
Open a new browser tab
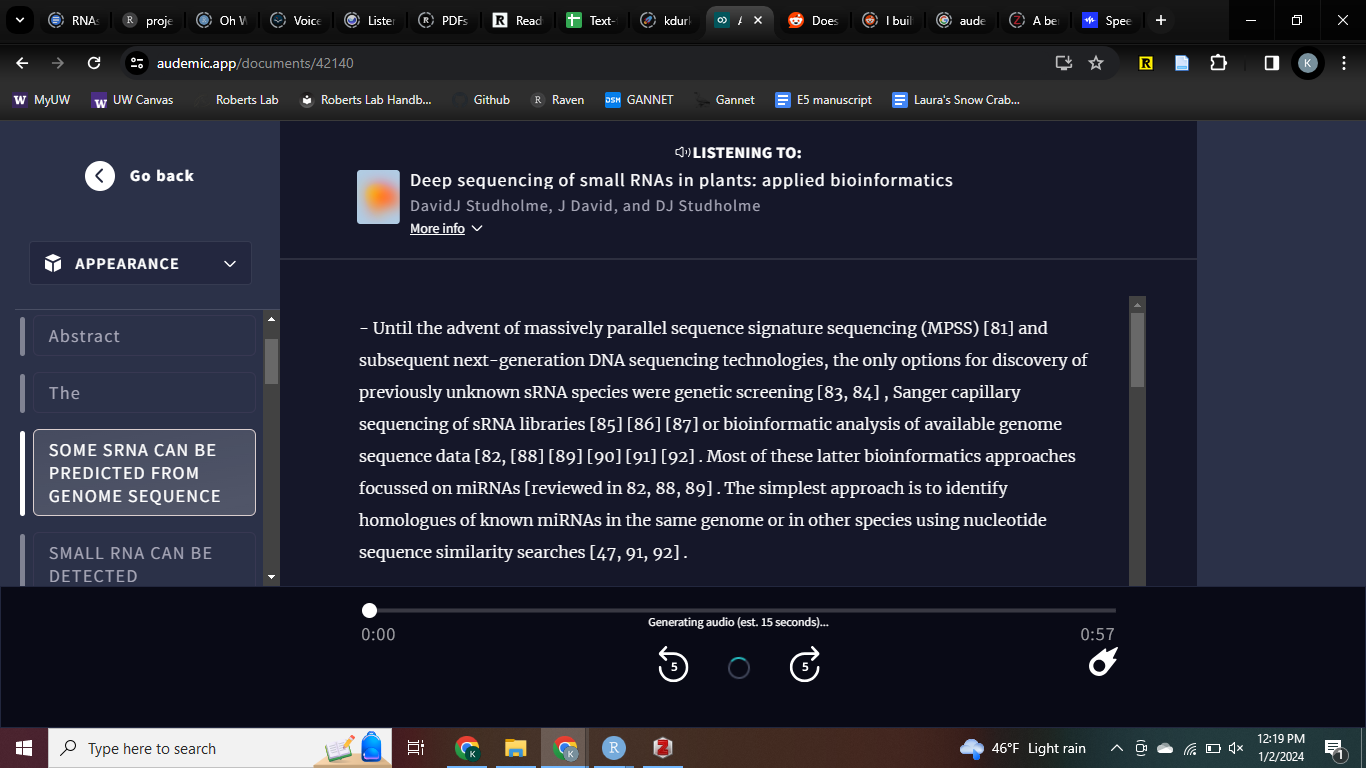click(1160, 20)
